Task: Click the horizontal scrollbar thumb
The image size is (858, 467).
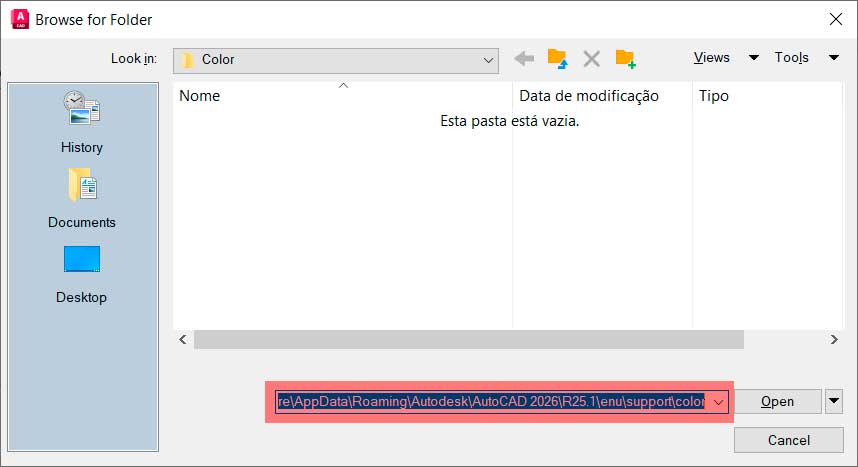Action: point(469,339)
